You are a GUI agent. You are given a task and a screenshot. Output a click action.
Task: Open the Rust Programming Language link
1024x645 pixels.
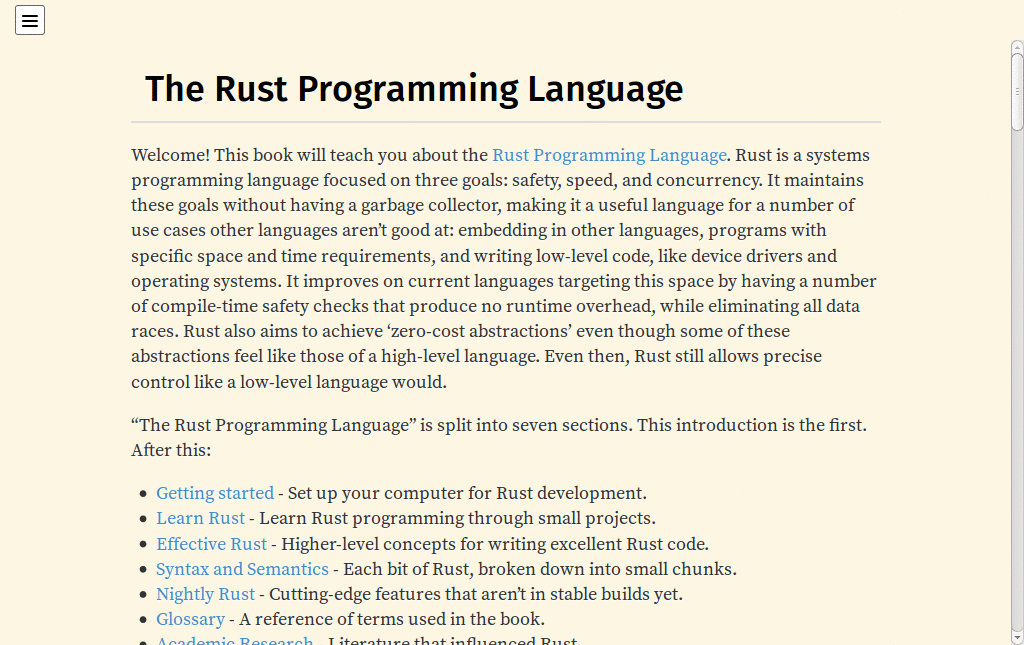(x=609, y=155)
